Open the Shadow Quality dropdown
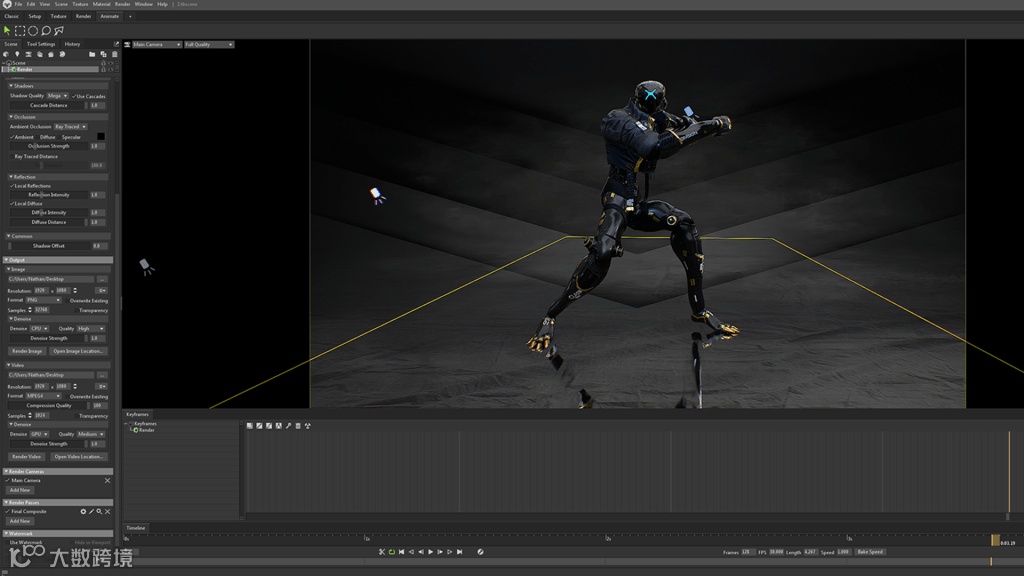This screenshot has height=576, width=1024. (x=57, y=96)
